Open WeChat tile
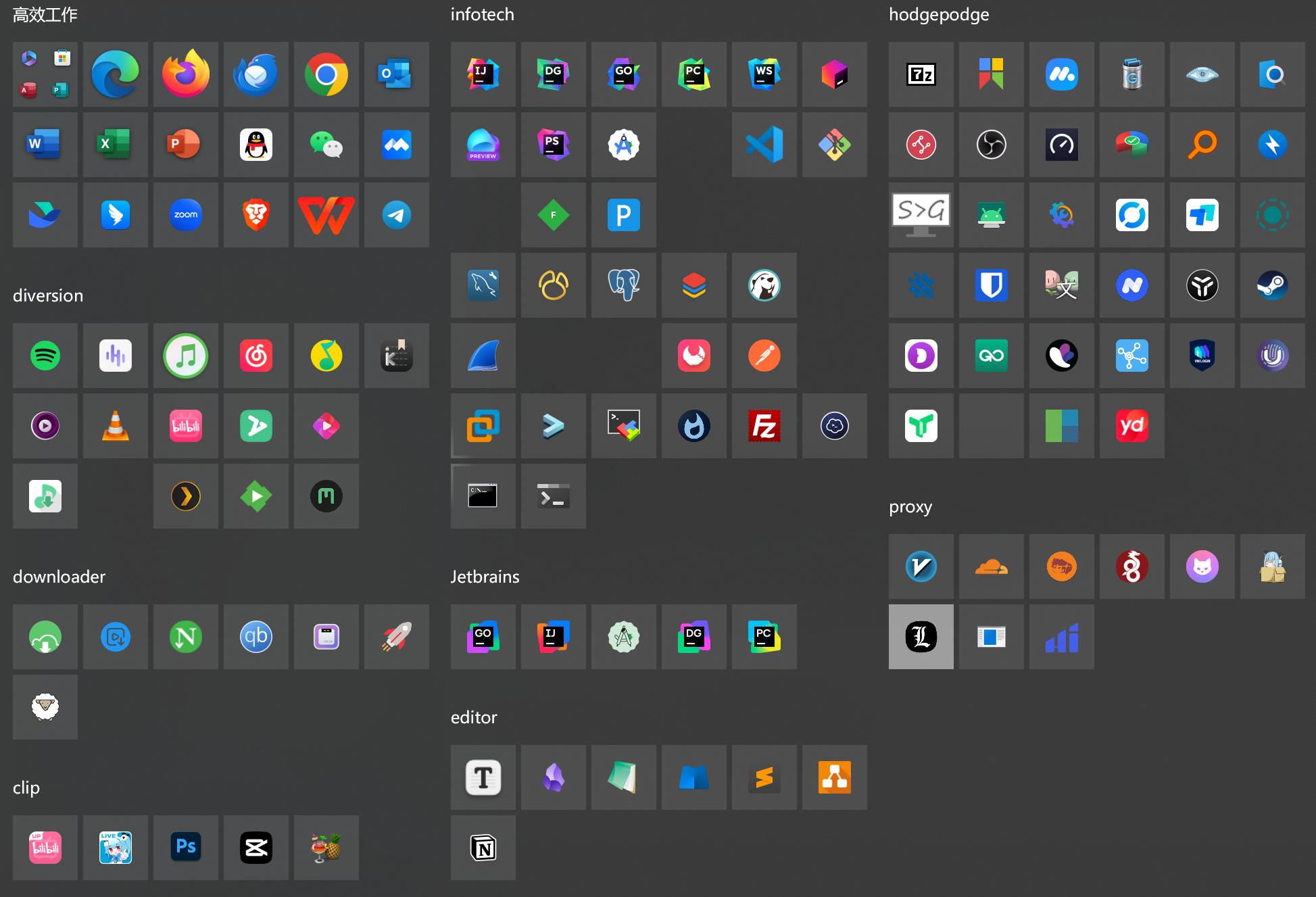Screen dimensions: 1316x897 (326, 145)
